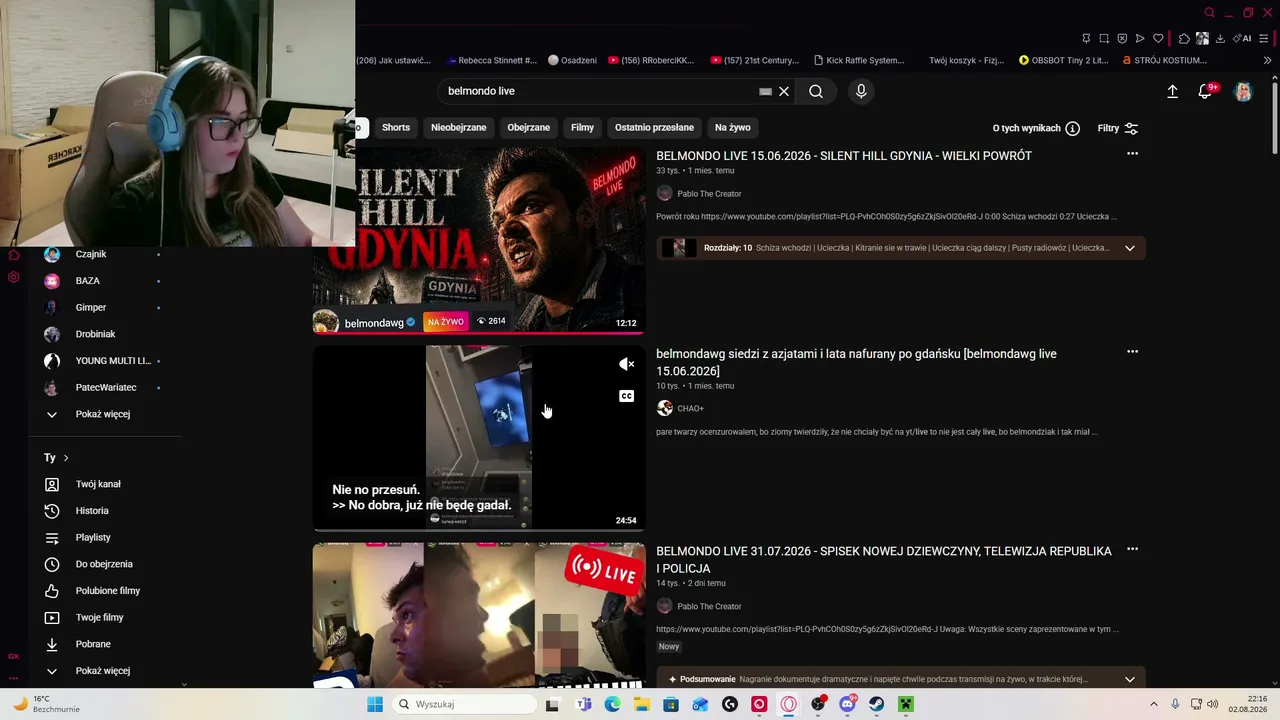Show more bookmarks with the double chevron

point(1267,60)
